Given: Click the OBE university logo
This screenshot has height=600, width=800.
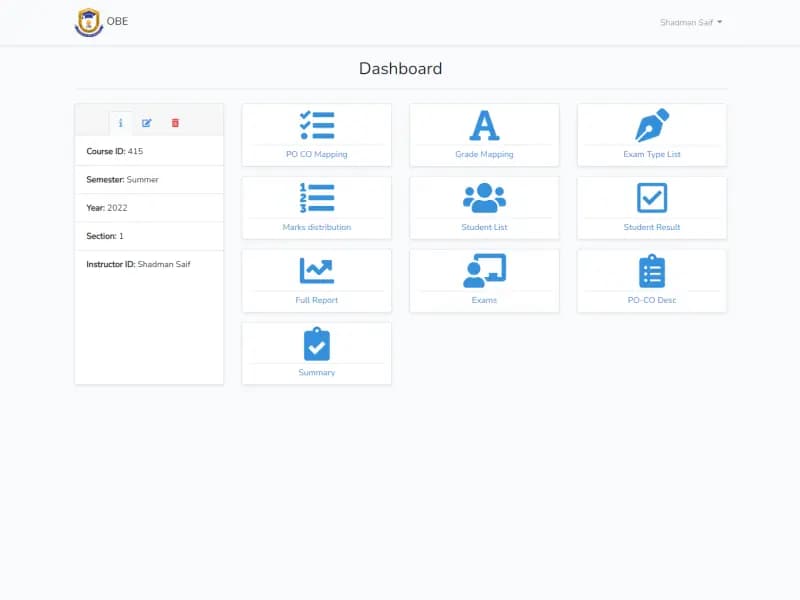Looking at the screenshot, I should point(89,22).
